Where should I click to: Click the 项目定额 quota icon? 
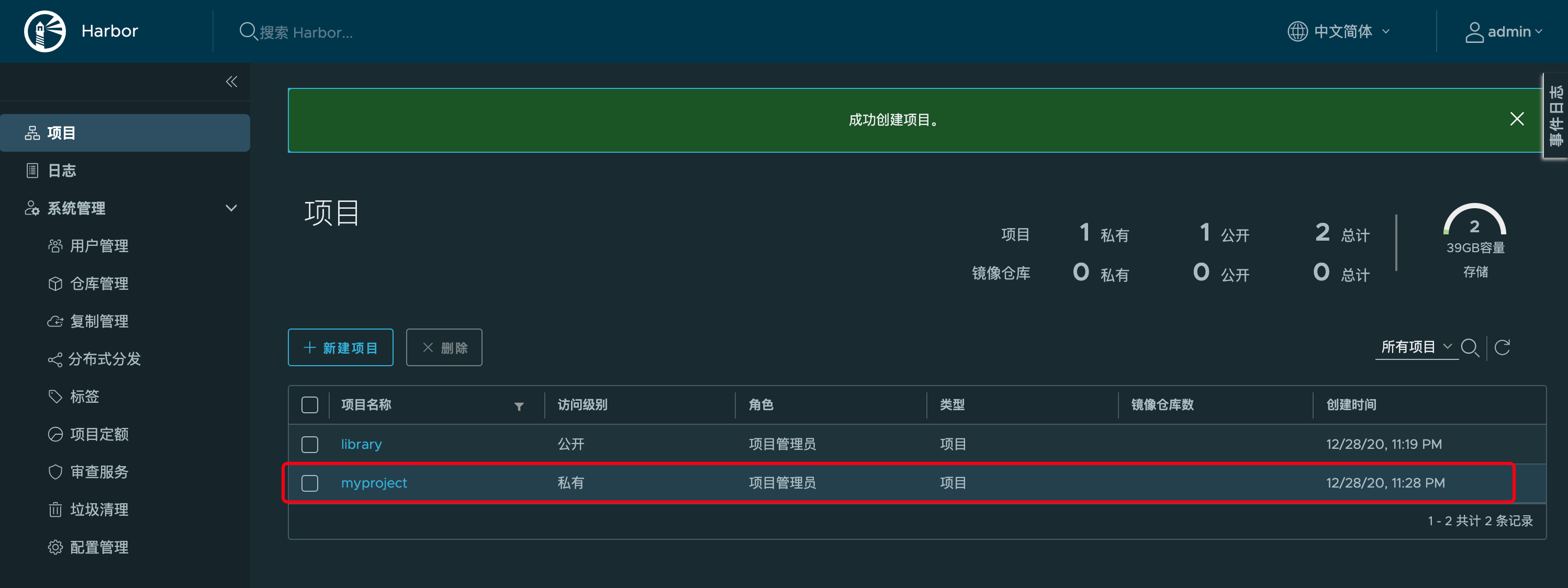click(x=55, y=435)
